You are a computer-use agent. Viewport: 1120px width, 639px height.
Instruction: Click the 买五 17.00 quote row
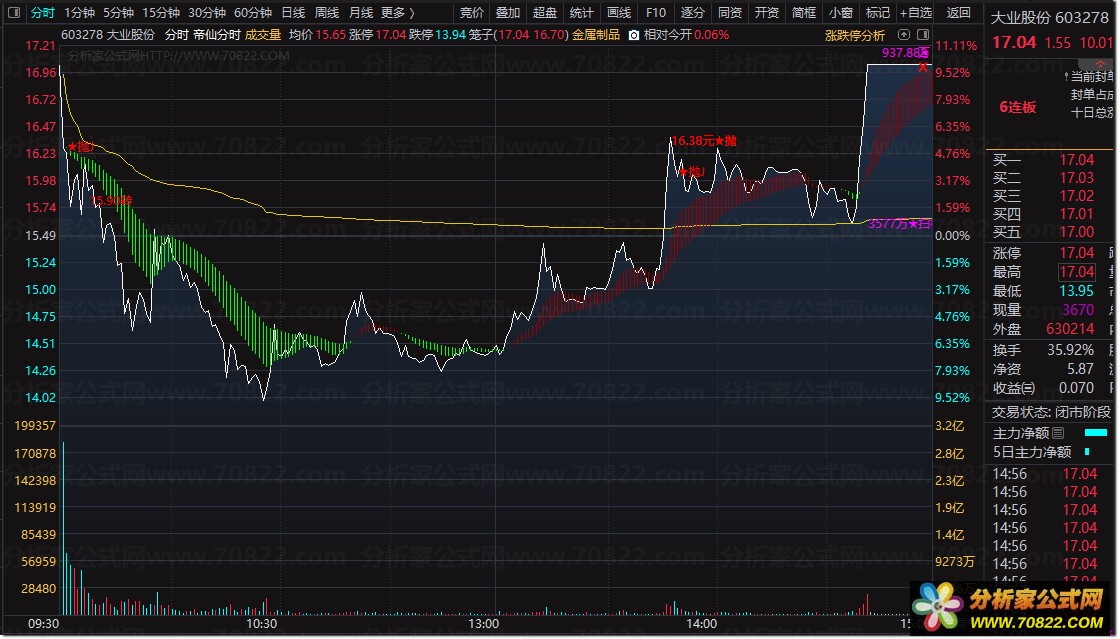pos(1044,231)
